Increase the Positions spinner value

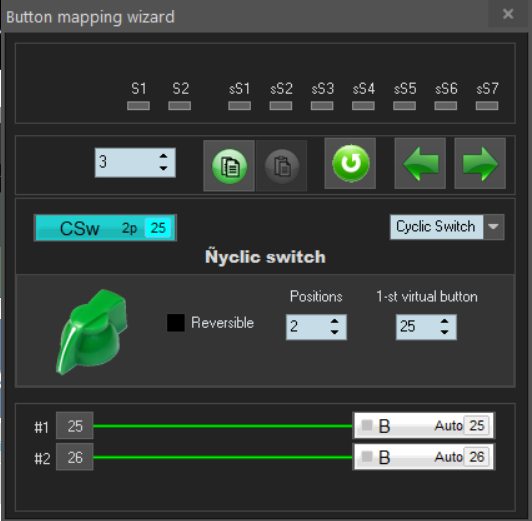pyautogui.click(x=335, y=321)
